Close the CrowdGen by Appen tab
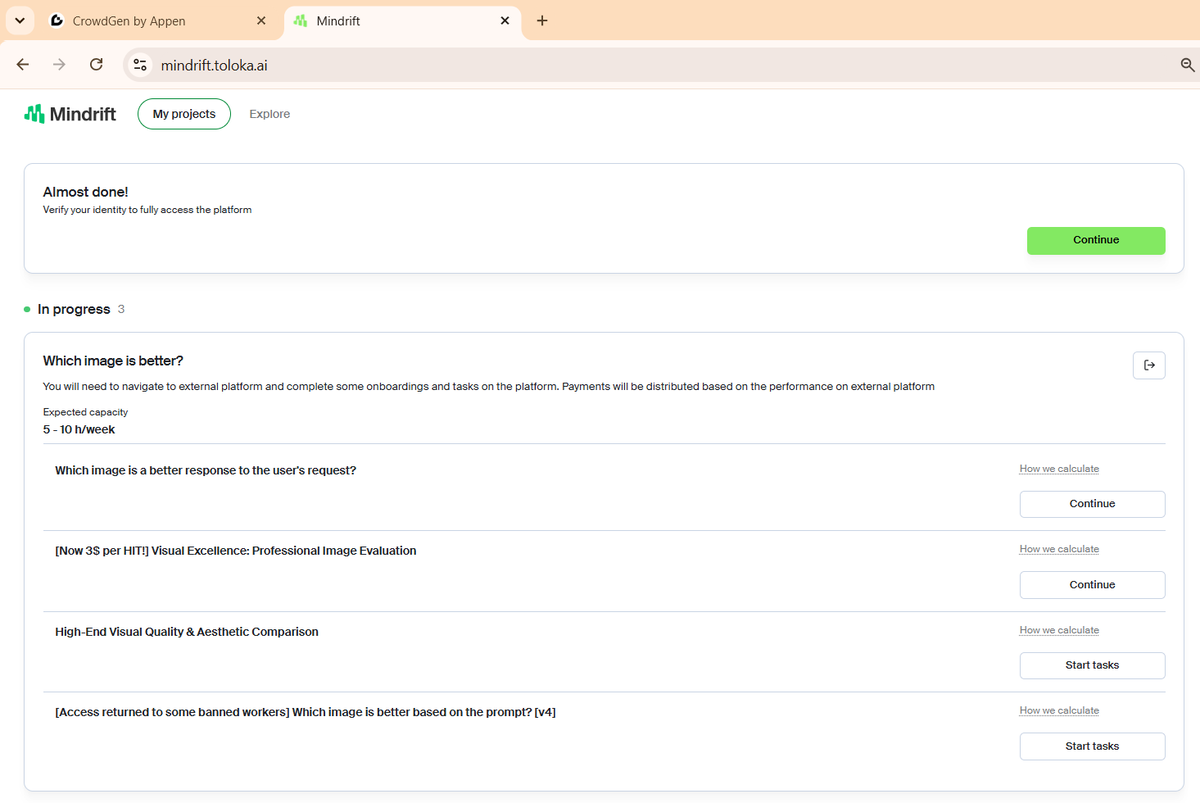Screen dimensions: 1200x803 click(262, 20)
